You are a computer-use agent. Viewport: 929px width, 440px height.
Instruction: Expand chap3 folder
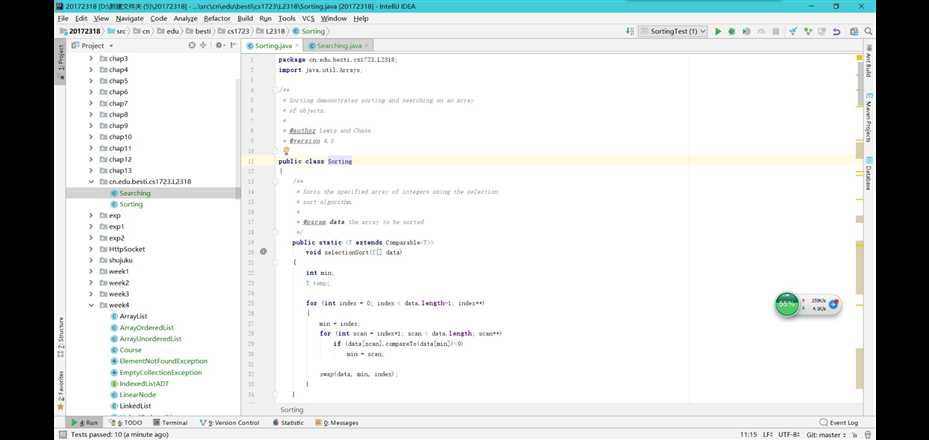tap(91, 59)
